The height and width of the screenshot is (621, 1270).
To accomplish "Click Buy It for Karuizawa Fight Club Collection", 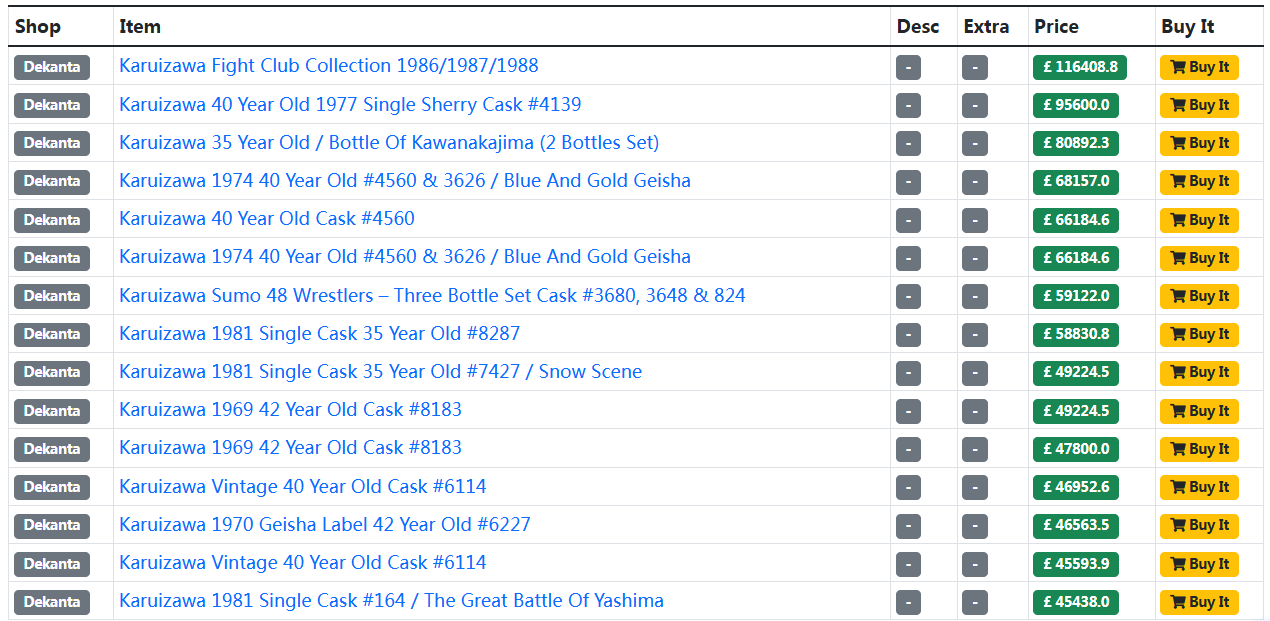I will click(1199, 67).
